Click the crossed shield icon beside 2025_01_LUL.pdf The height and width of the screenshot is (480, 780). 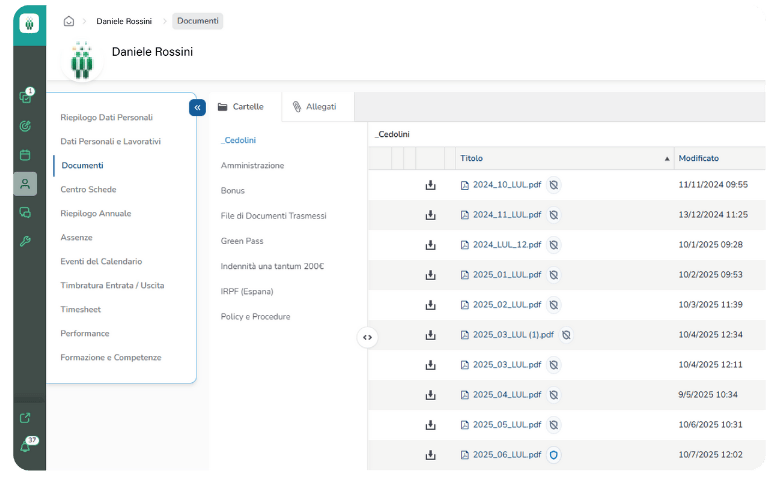554,275
